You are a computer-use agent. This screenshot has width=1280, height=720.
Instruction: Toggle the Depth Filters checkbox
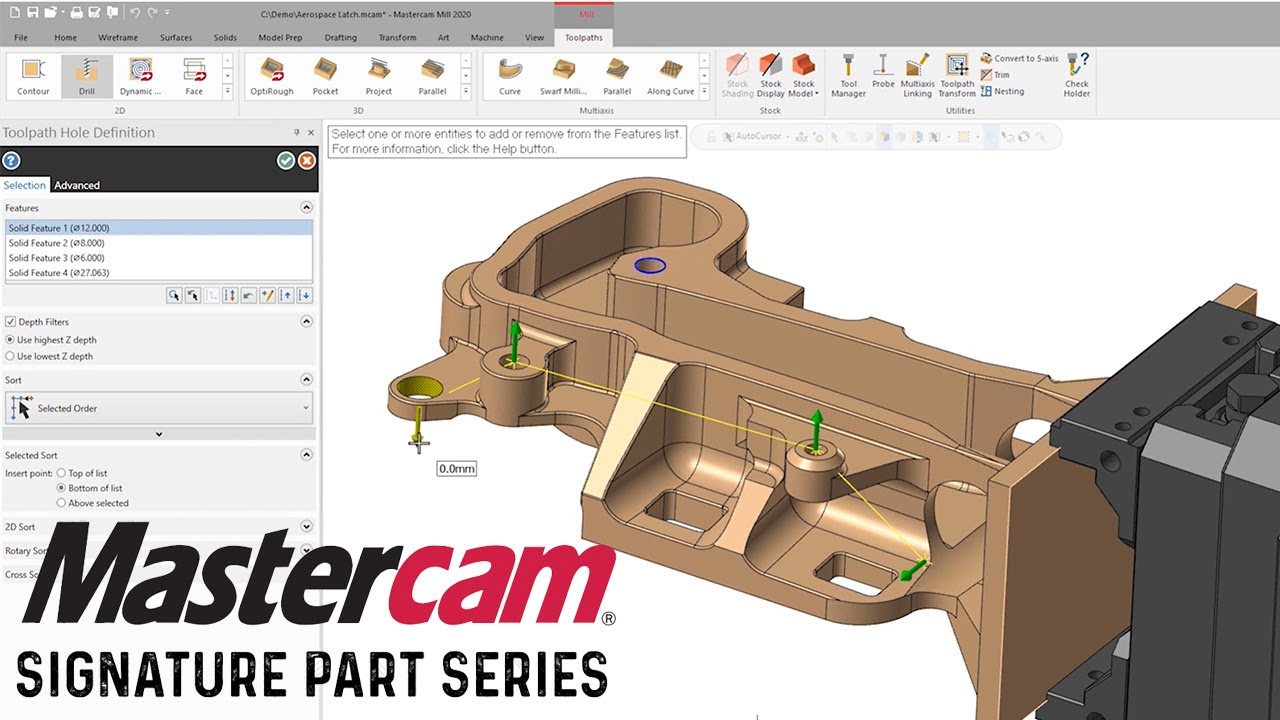[10, 322]
